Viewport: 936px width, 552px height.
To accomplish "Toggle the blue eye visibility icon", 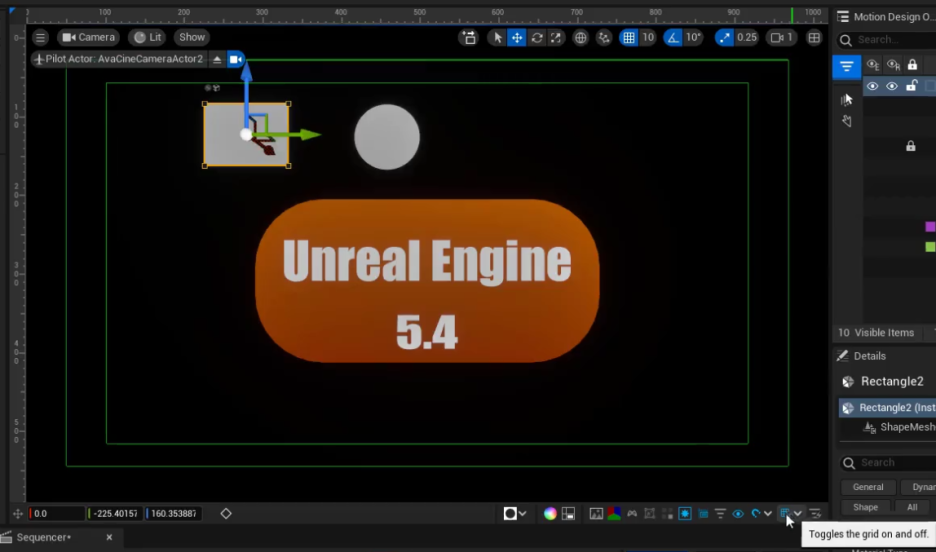I will tap(738, 513).
